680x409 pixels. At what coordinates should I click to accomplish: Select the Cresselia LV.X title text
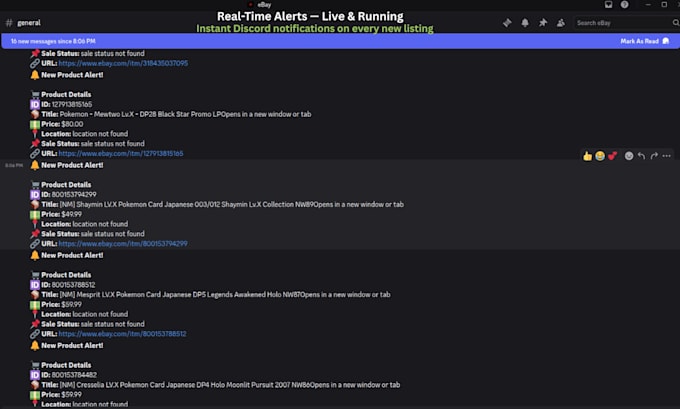point(221,385)
